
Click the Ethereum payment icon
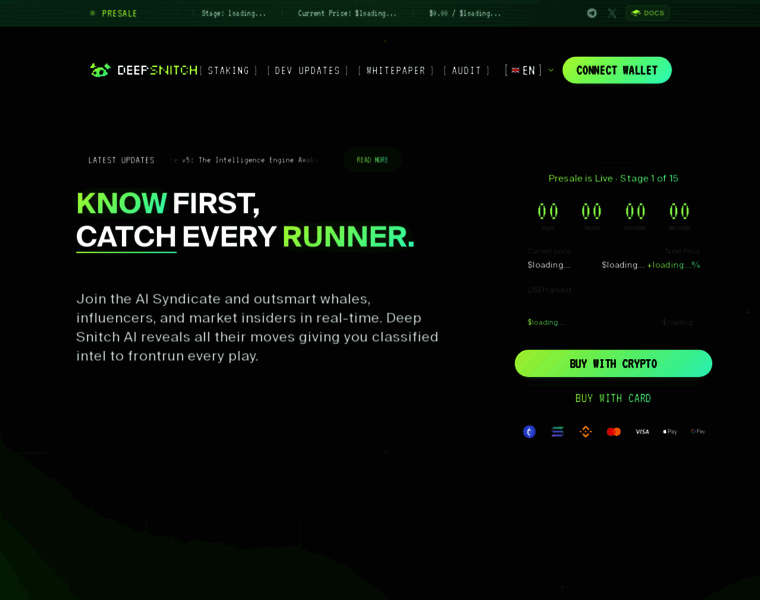click(529, 431)
